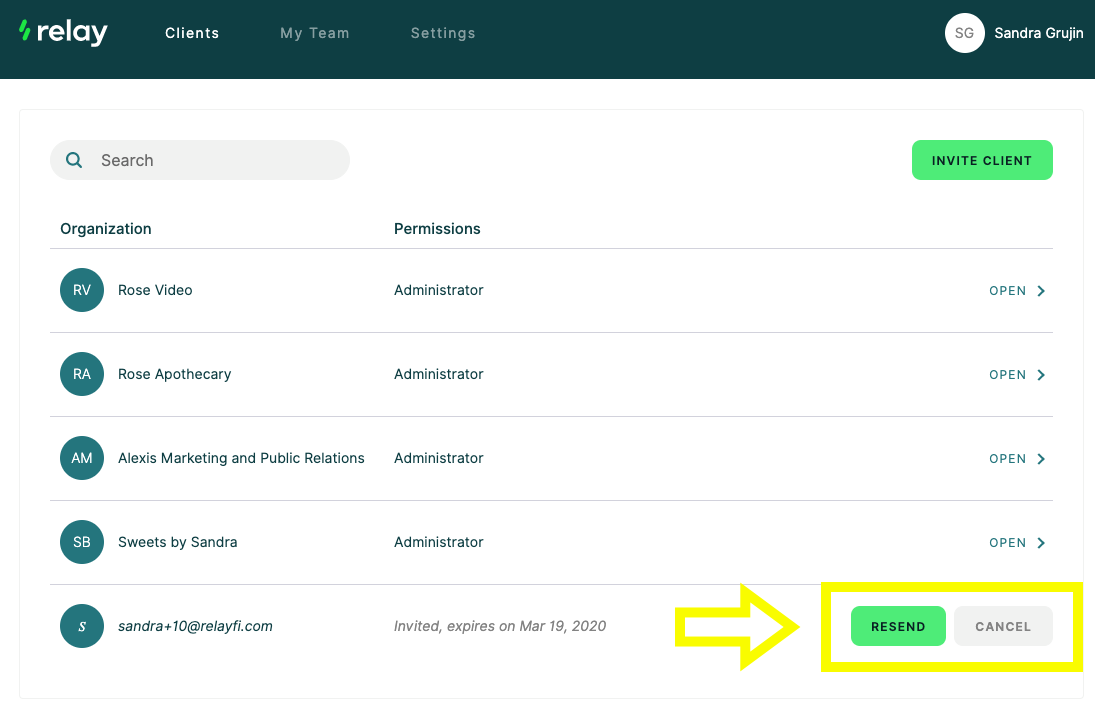Expand Rose Apothecary via its chevron
The width and height of the screenshot is (1095, 708).
(1041, 375)
